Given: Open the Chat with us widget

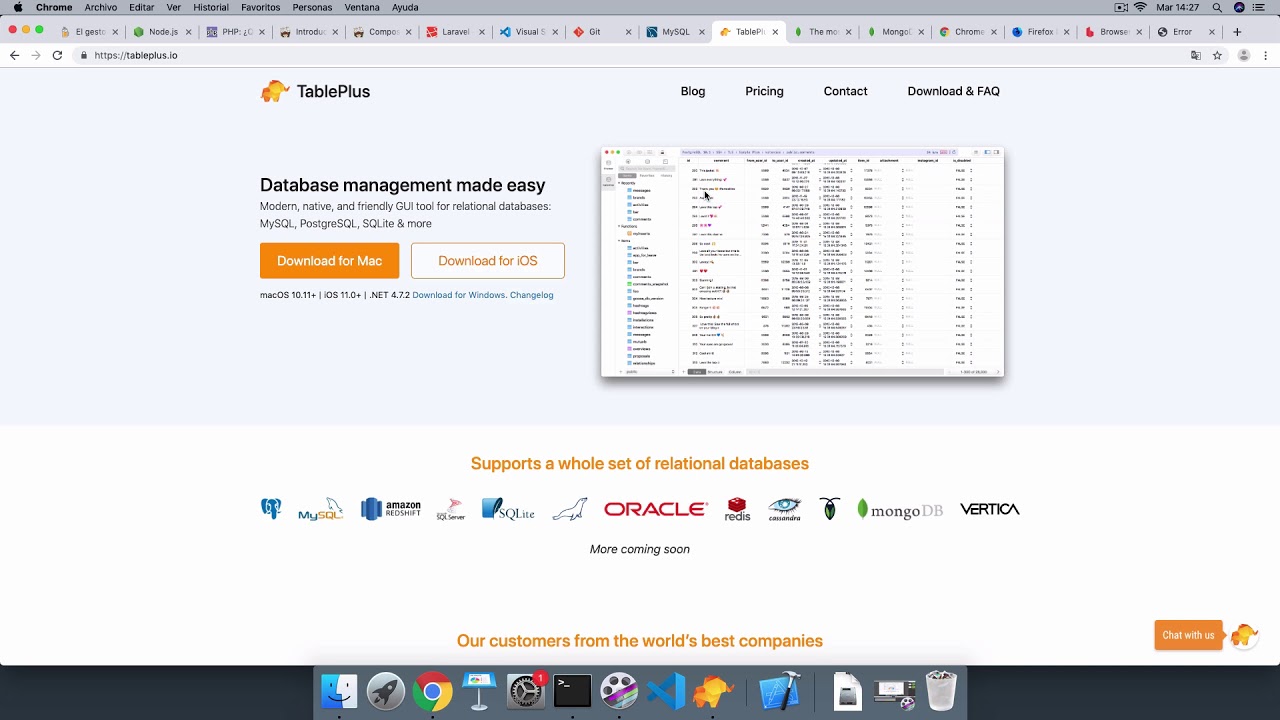Looking at the screenshot, I should (x=1189, y=635).
